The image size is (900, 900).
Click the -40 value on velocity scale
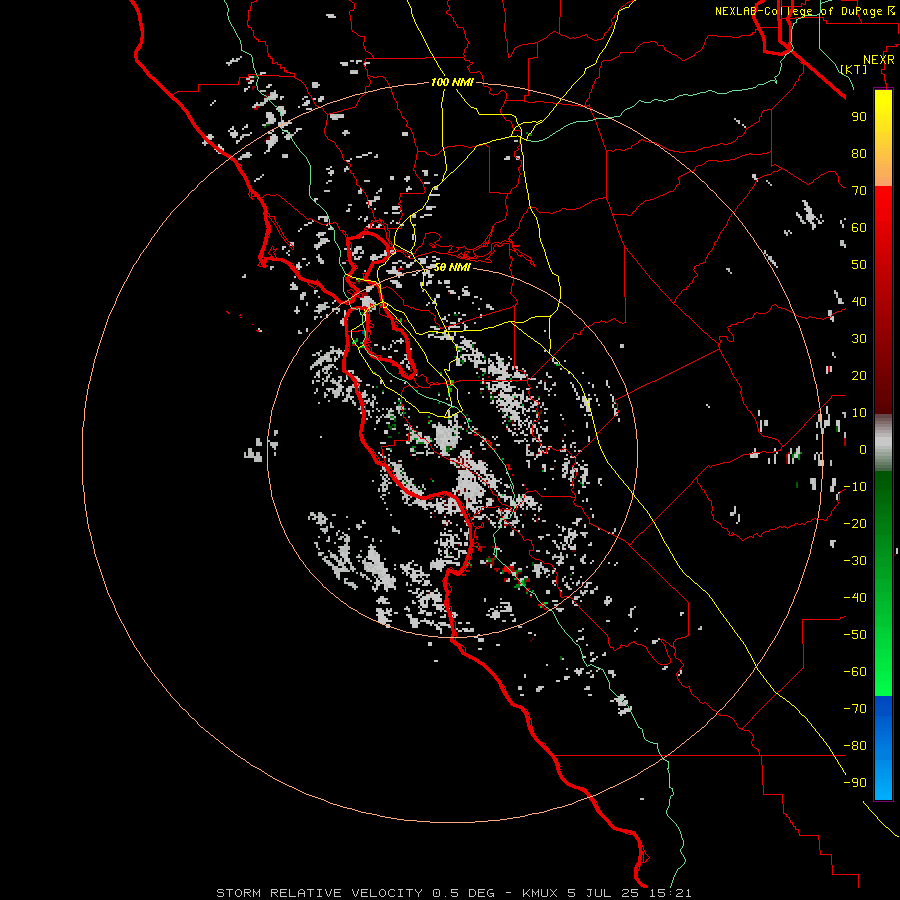tap(855, 598)
